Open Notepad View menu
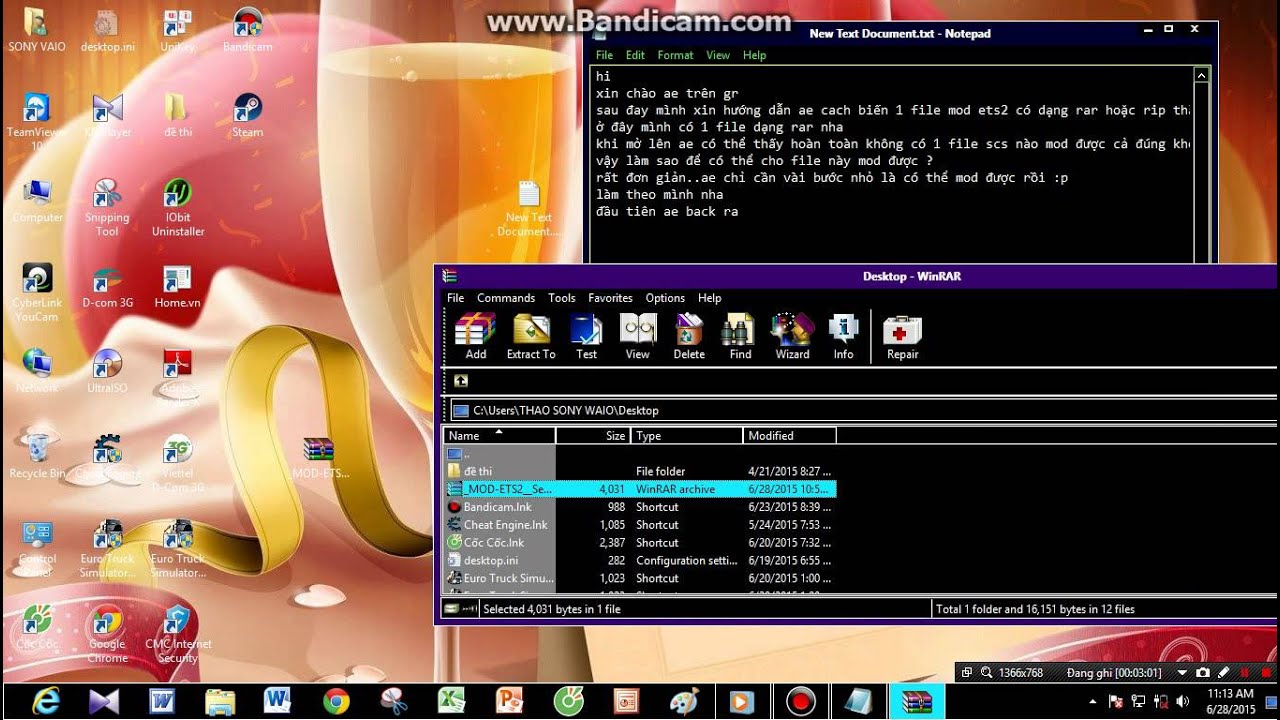 coord(718,55)
